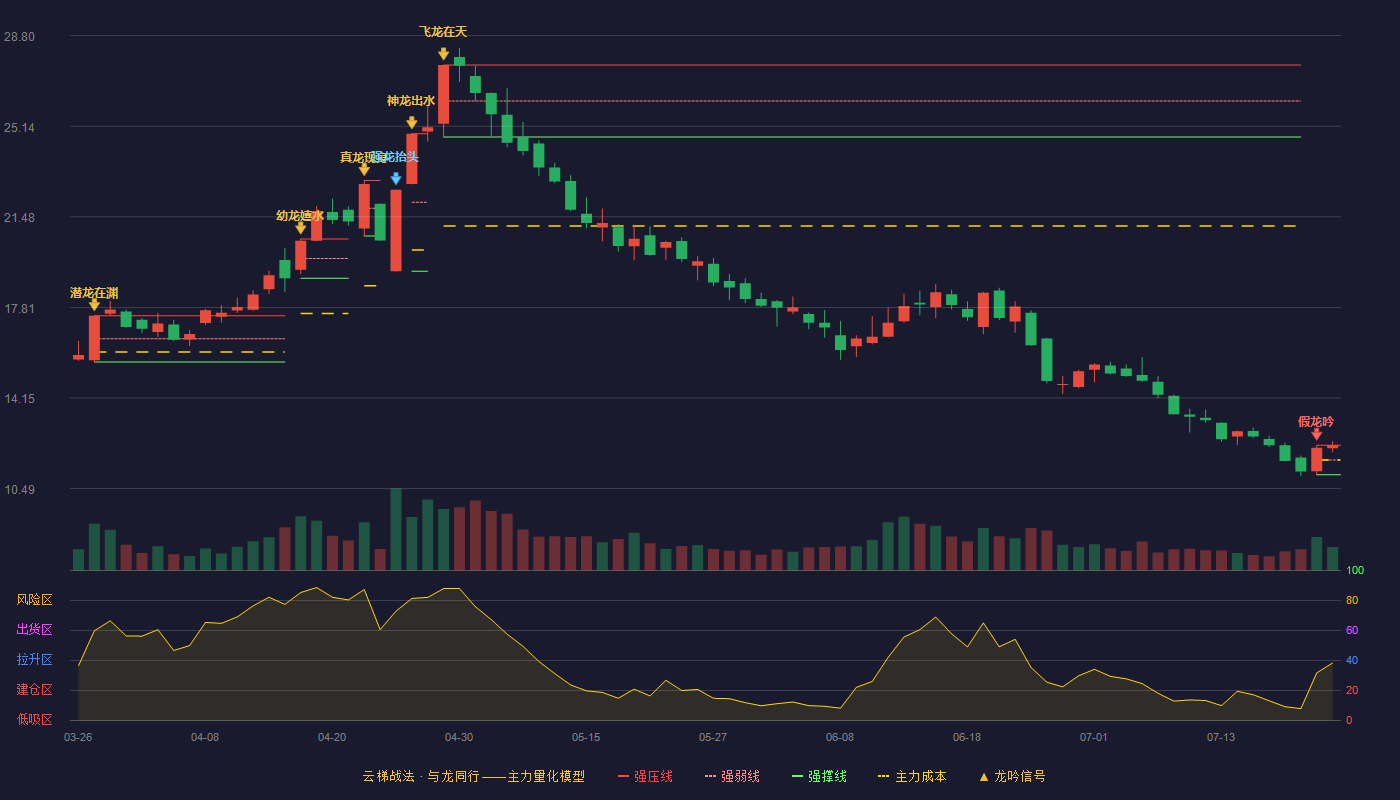1400x800 pixels.
Task: Click the 25.14 price axis label
Action: (x=19, y=128)
